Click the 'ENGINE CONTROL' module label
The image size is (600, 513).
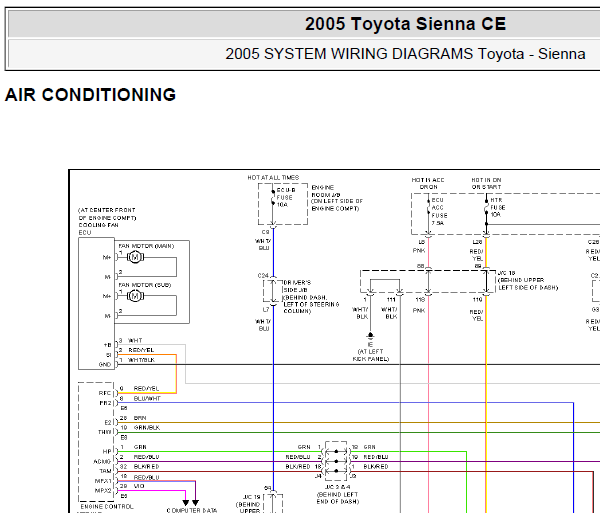[107, 506]
